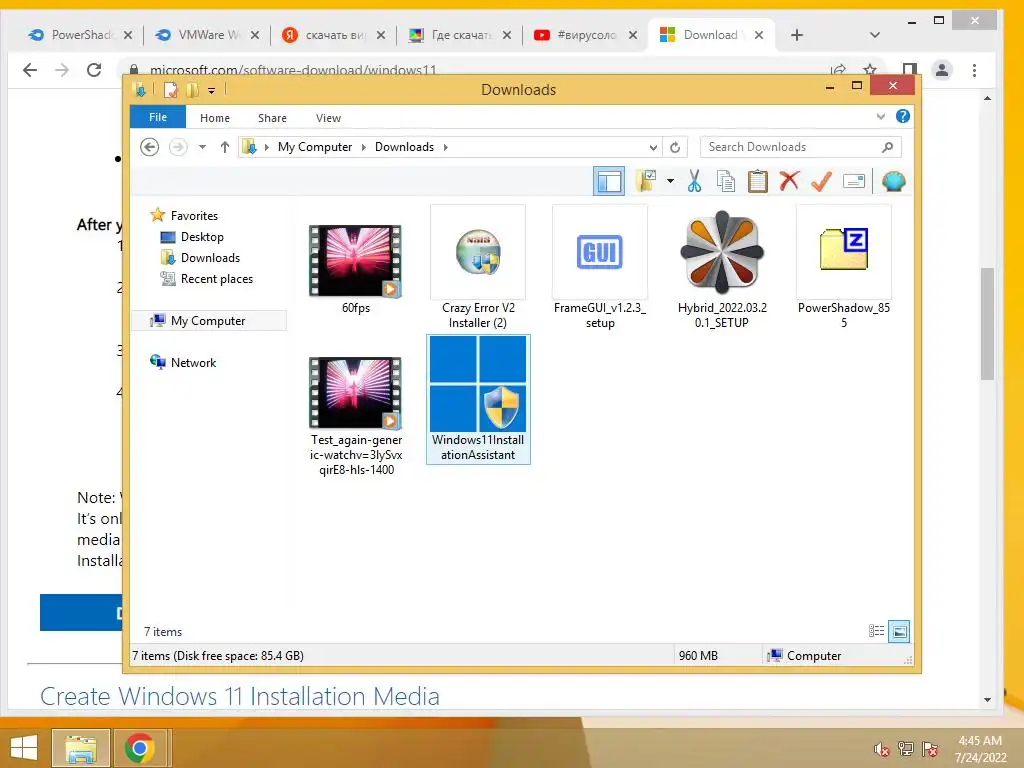The height and width of the screenshot is (768, 1024).
Task: Click Downloads in the address breadcrumb
Action: click(404, 147)
